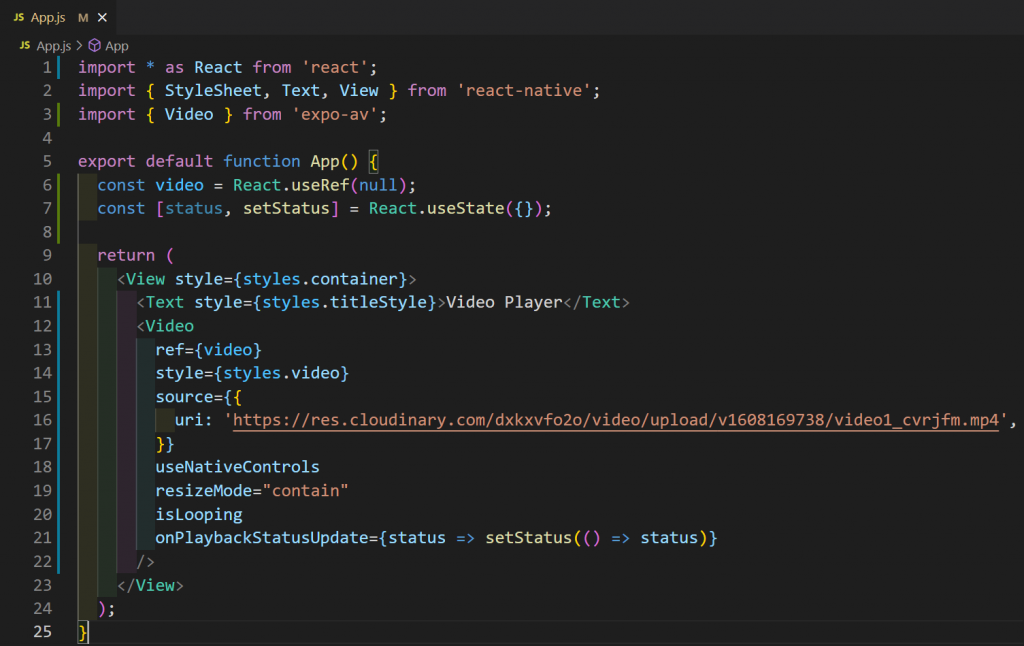Click line number 12 in the gutter
Image resolution: width=1024 pixels, height=646 pixels.
(42, 326)
